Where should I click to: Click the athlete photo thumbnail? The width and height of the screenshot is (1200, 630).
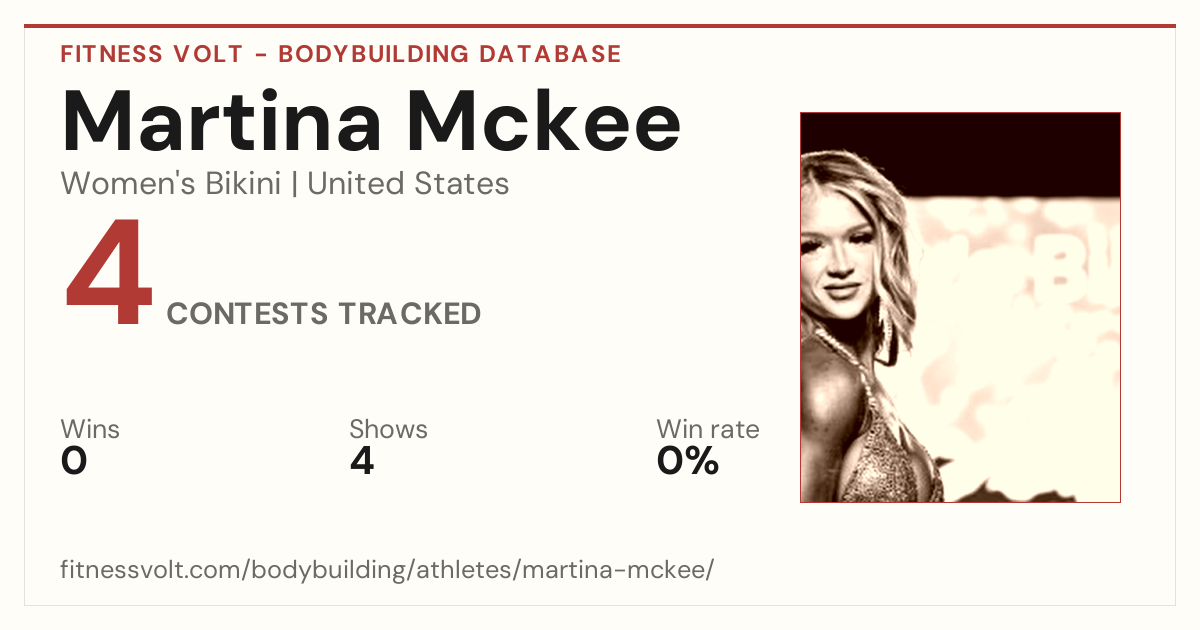coord(960,307)
